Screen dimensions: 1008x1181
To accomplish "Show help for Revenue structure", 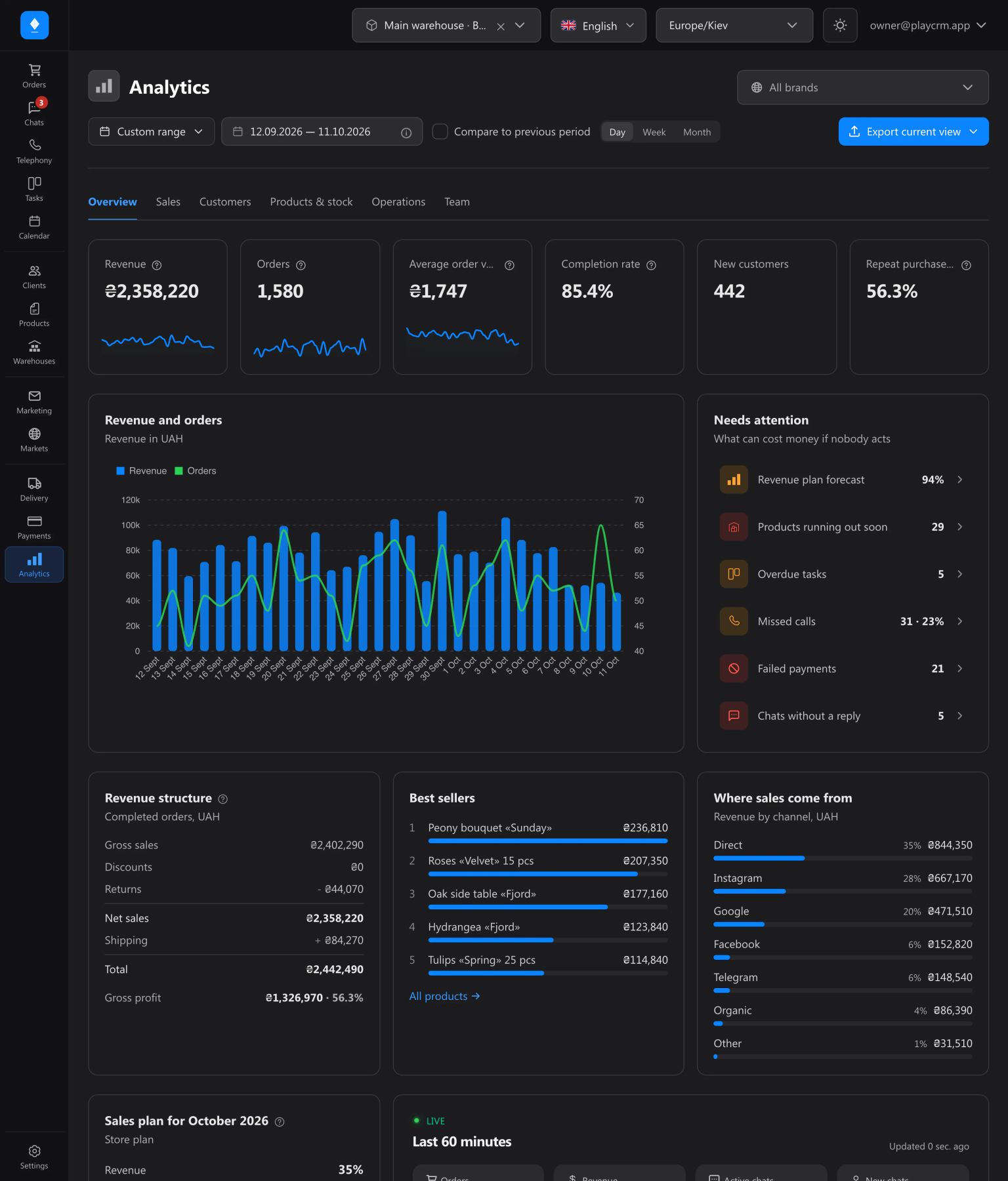I will (x=223, y=799).
